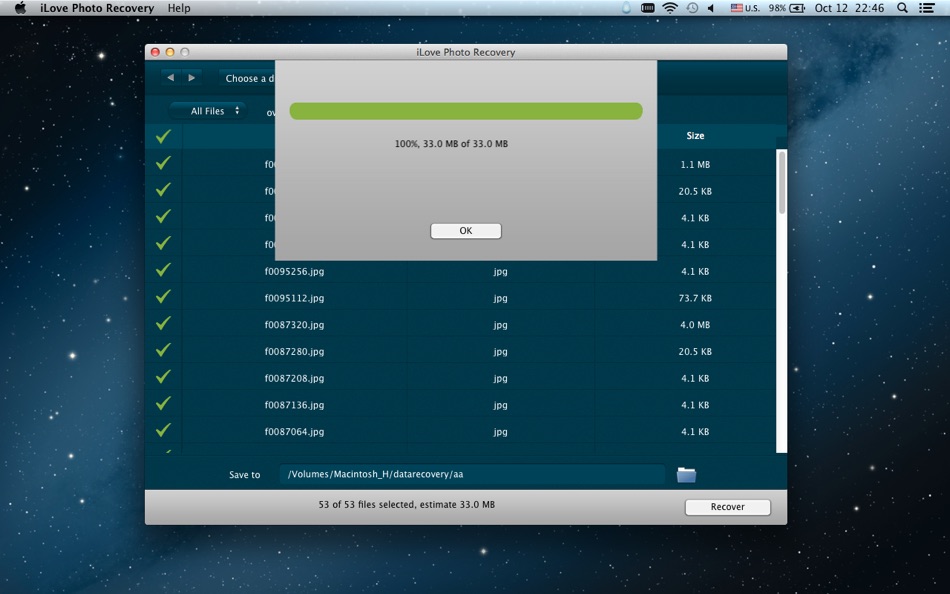This screenshot has width=950, height=594.
Task: Click the 98% battery percentage text
Action: click(777, 8)
